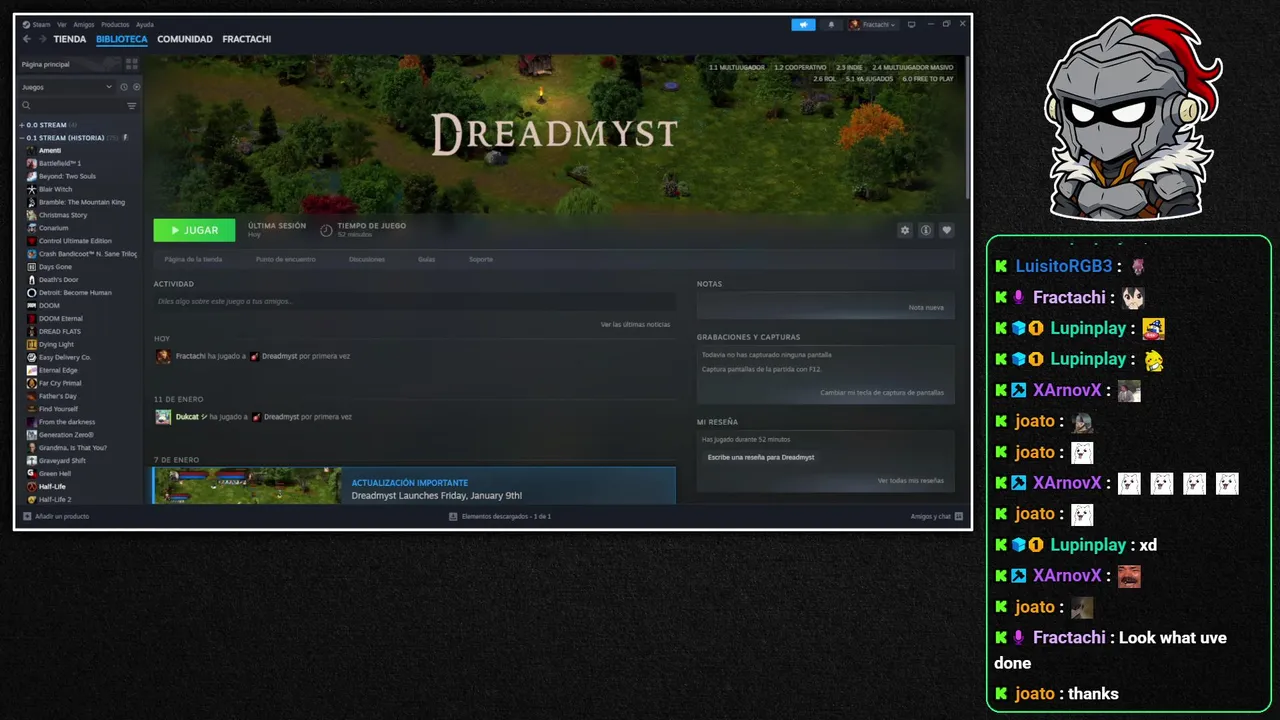Open Soporte link

pyautogui.click(x=481, y=259)
